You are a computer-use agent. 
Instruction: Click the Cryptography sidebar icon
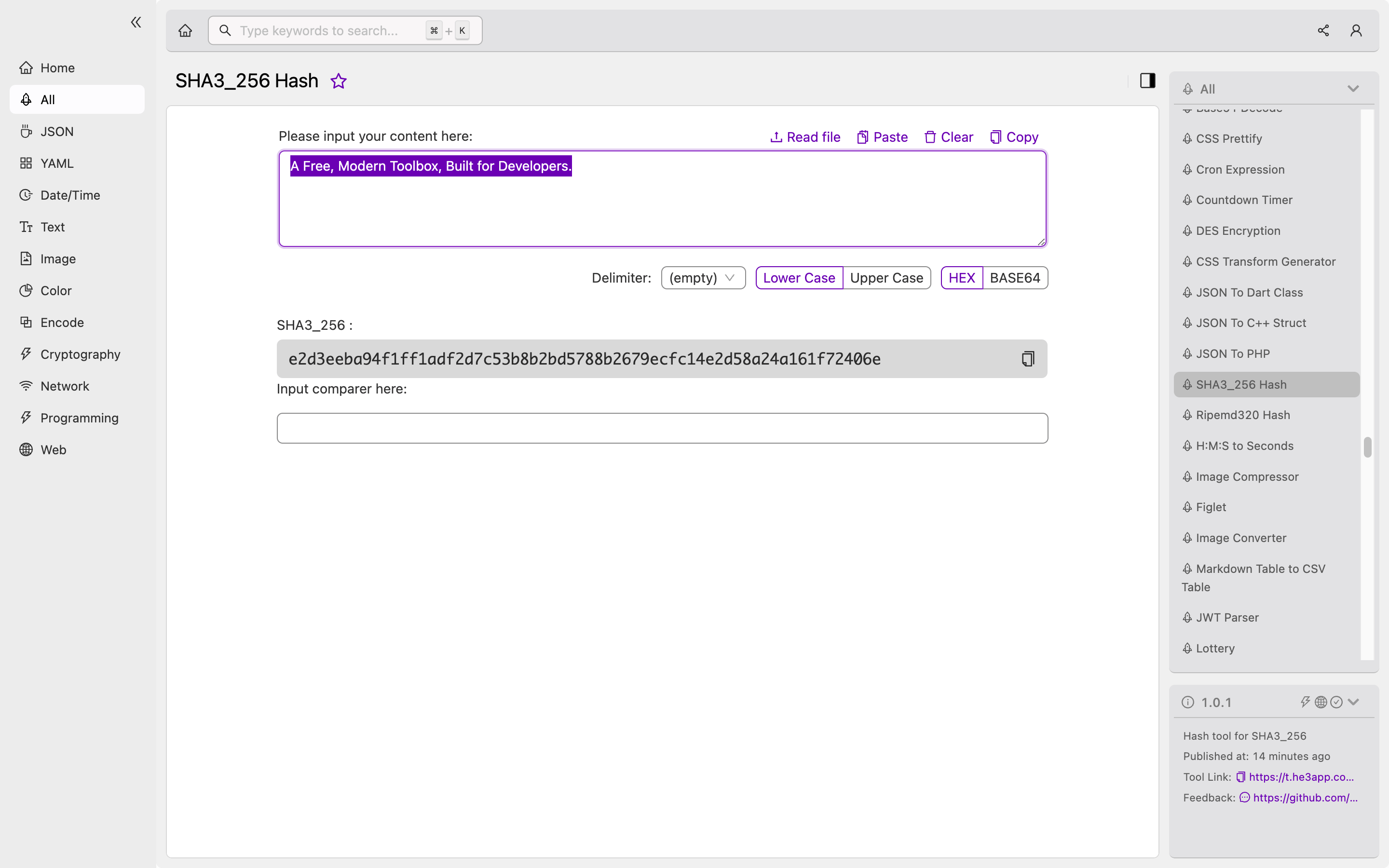click(24, 354)
